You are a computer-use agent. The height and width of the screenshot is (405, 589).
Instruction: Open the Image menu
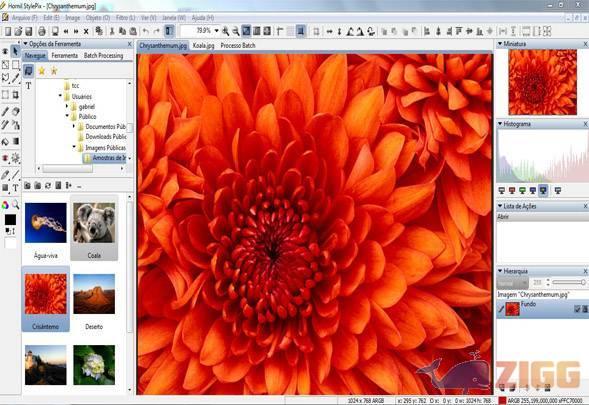click(x=72, y=18)
